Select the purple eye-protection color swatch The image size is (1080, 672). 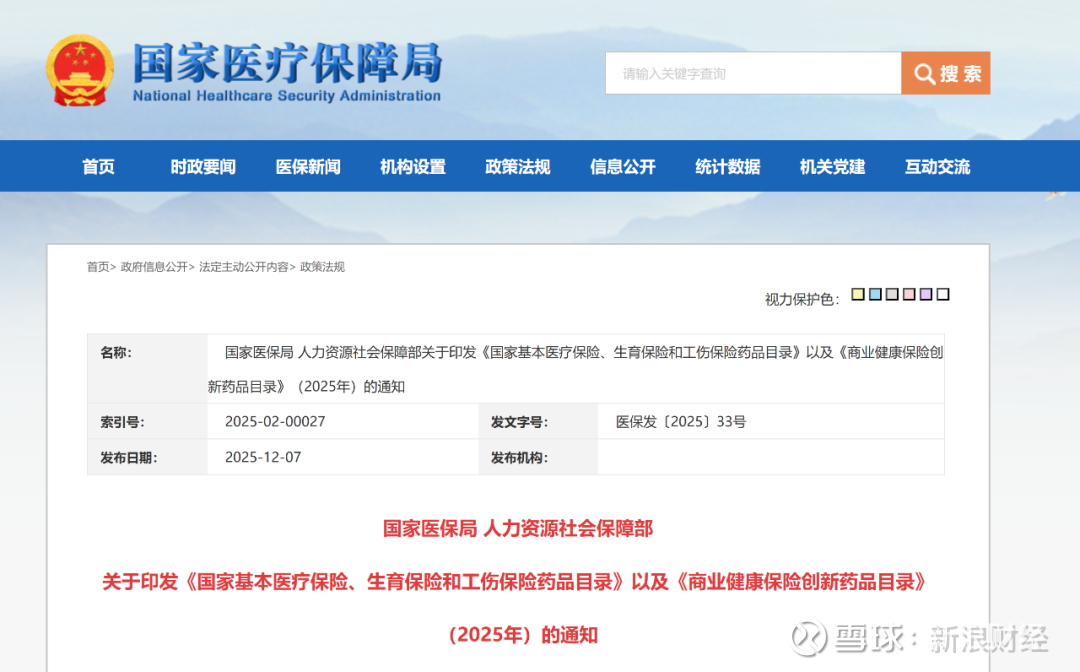[x=926, y=294]
